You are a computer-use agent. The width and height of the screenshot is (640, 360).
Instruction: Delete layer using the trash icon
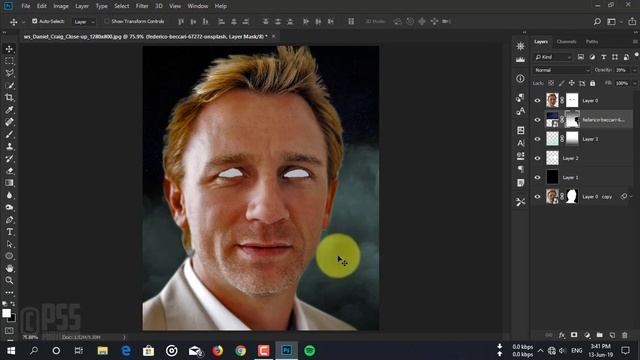point(624,335)
